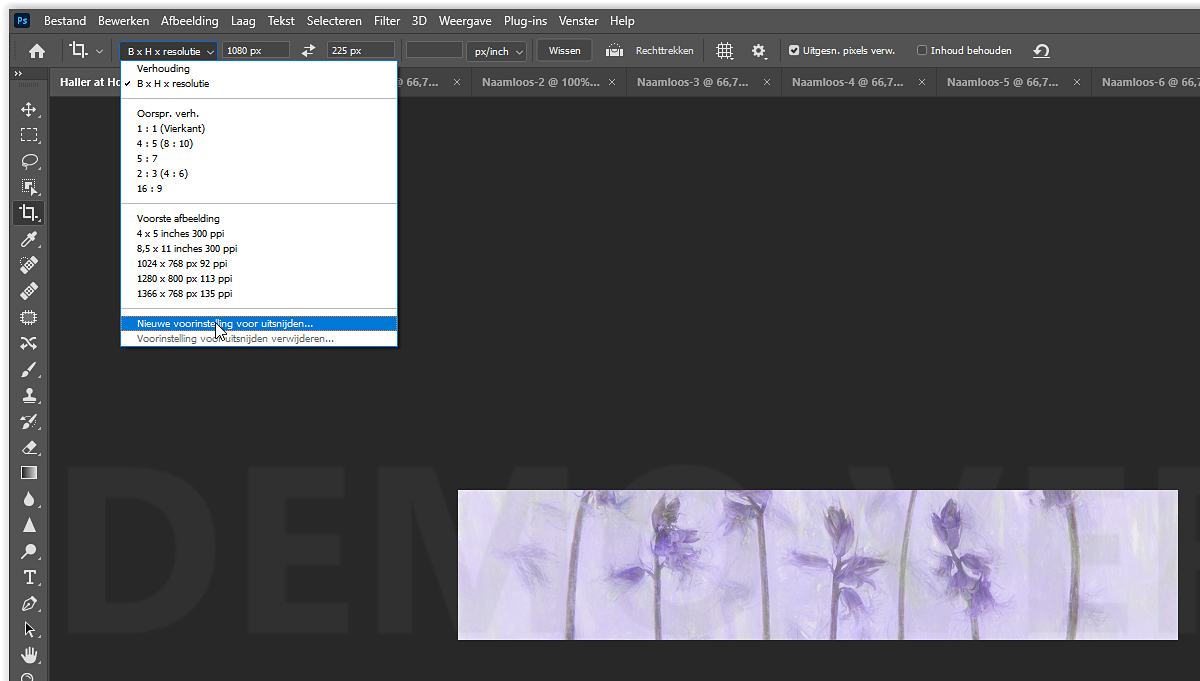This screenshot has width=1200, height=681.
Task: Select the Move tool
Action: (29, 109)
